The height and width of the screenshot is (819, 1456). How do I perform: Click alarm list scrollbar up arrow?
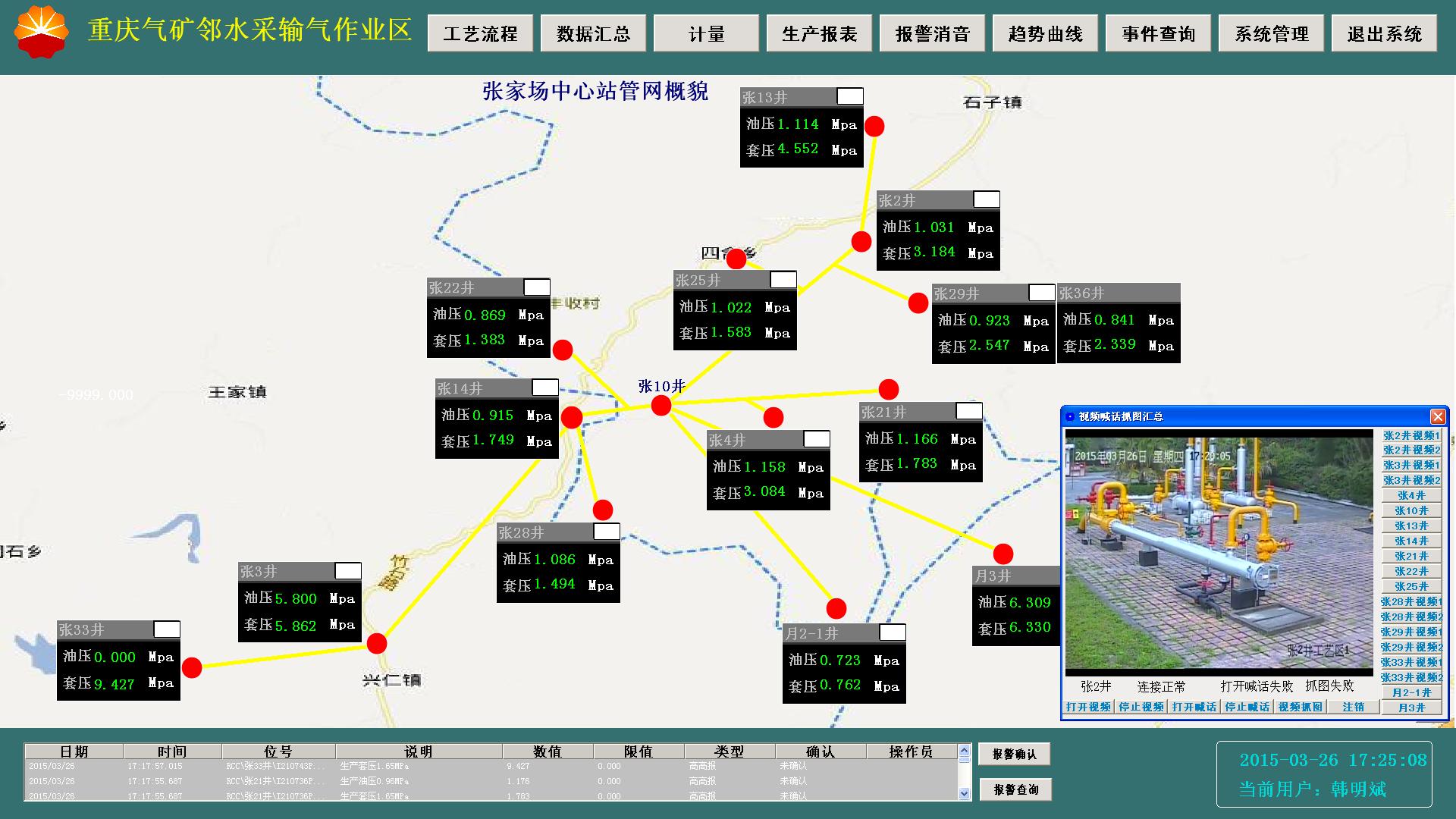pos(965,750)
